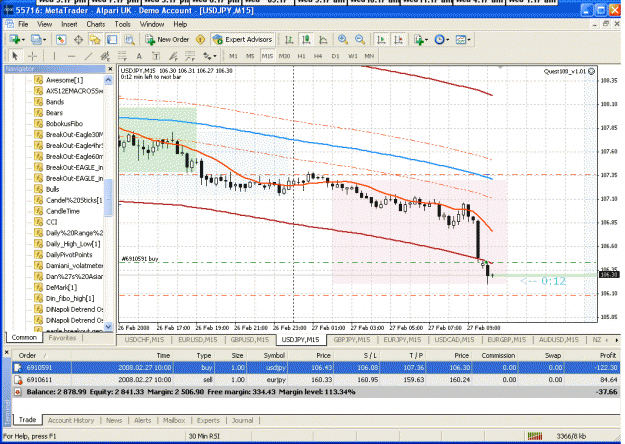The width and height of the screenshot is (625, 444).
Task: Open MetaEditor via yellow diamond icon
Action: pos(200,39)
